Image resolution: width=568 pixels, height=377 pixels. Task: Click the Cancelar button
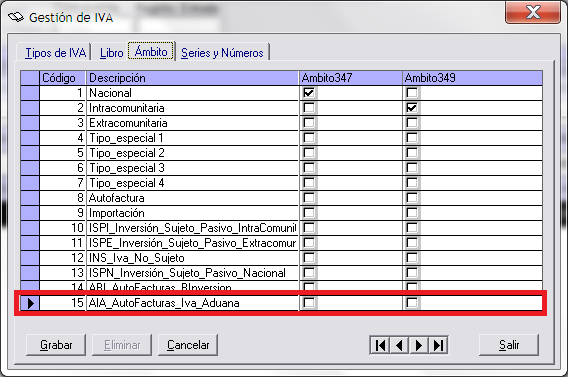click(x=188, y=345)
